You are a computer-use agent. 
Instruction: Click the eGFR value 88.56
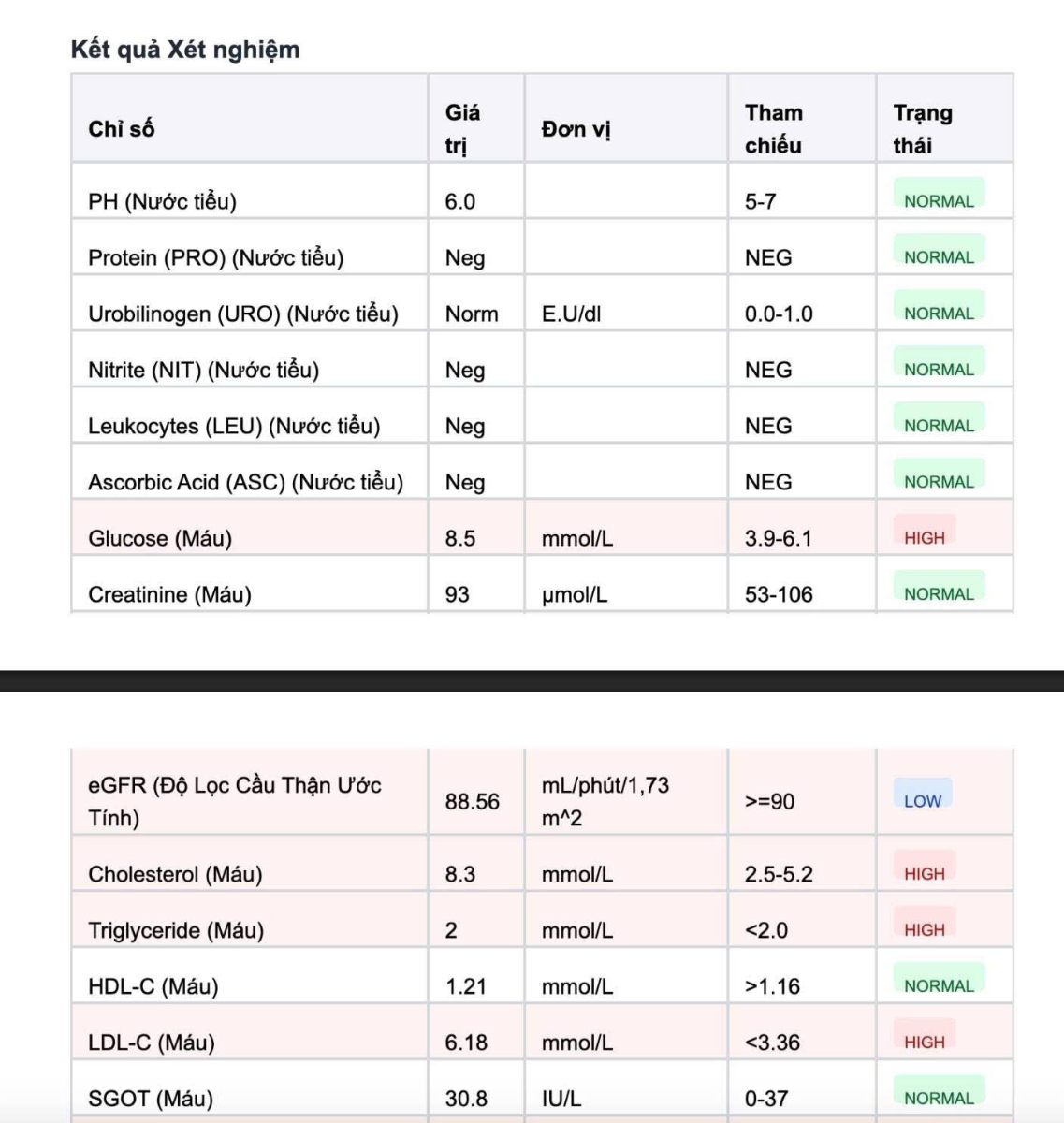(x=473, y=801)
